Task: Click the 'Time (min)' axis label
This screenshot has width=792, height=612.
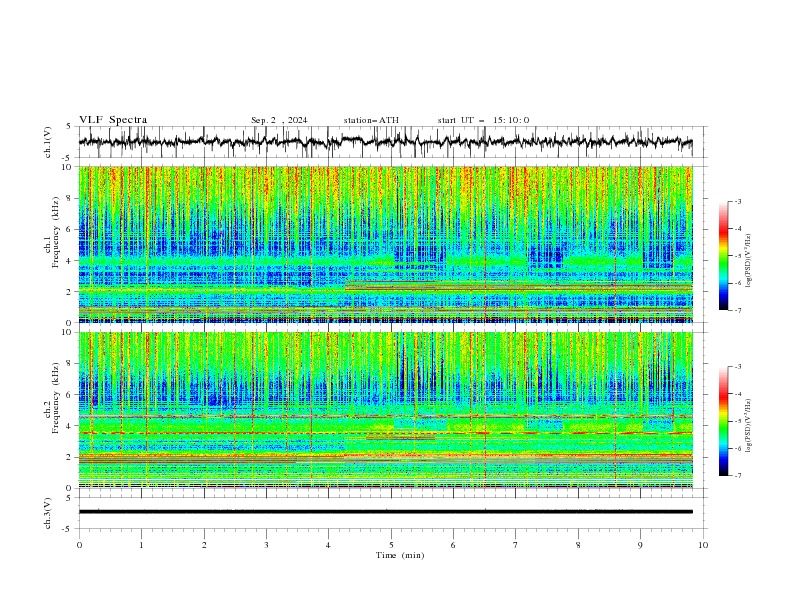Action: point(400,555)
